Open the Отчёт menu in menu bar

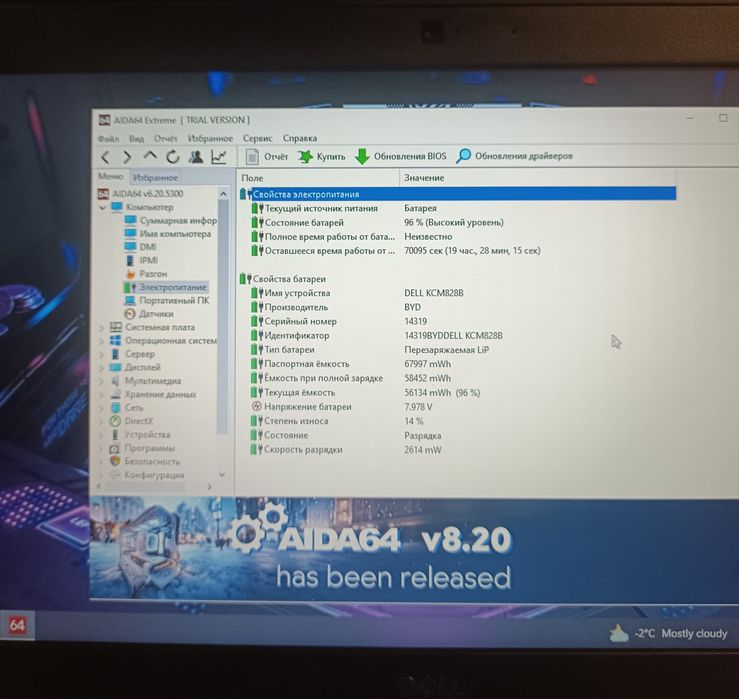(x=165, y=139)
